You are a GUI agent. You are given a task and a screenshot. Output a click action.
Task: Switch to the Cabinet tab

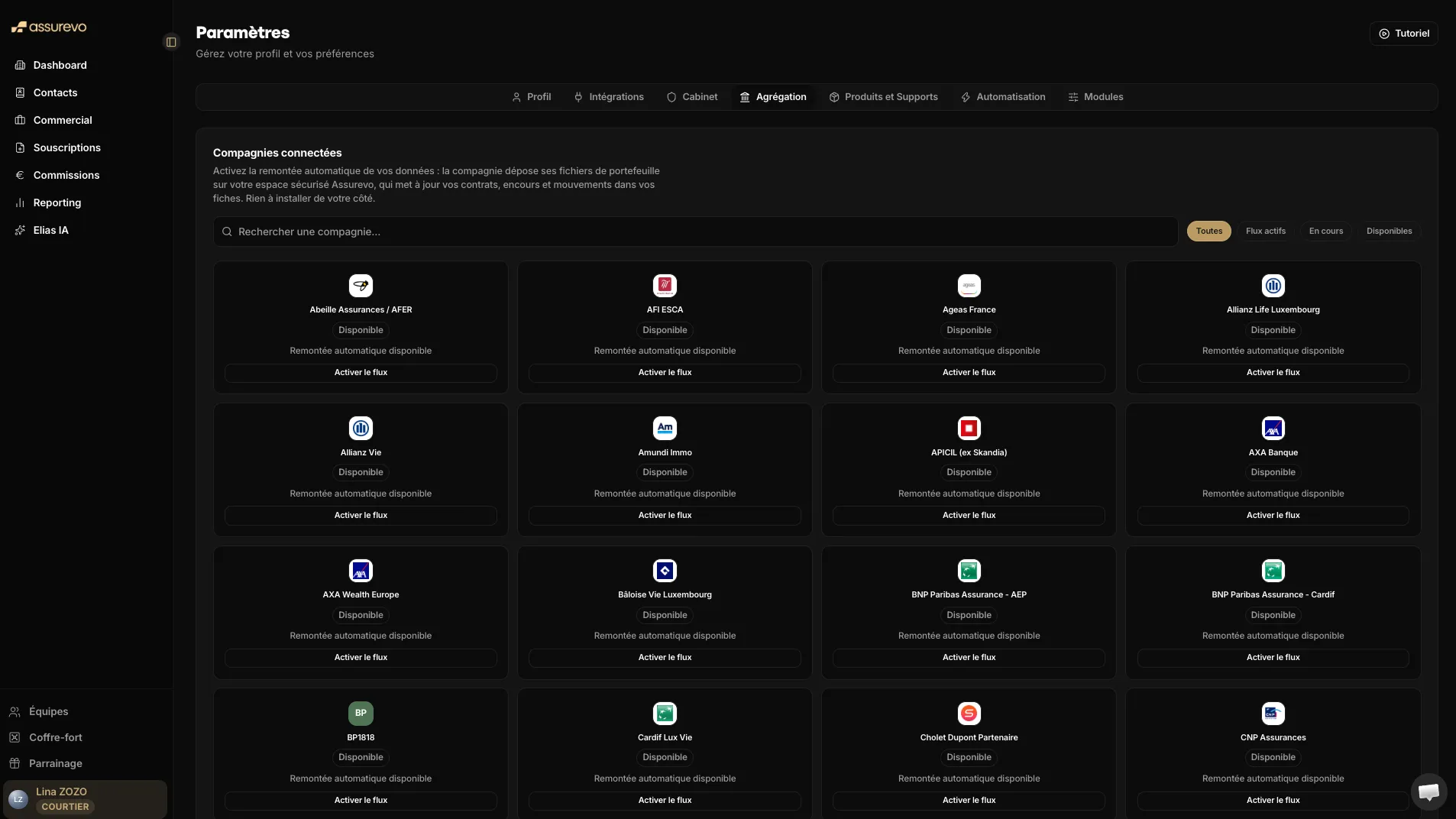(692, 97)
